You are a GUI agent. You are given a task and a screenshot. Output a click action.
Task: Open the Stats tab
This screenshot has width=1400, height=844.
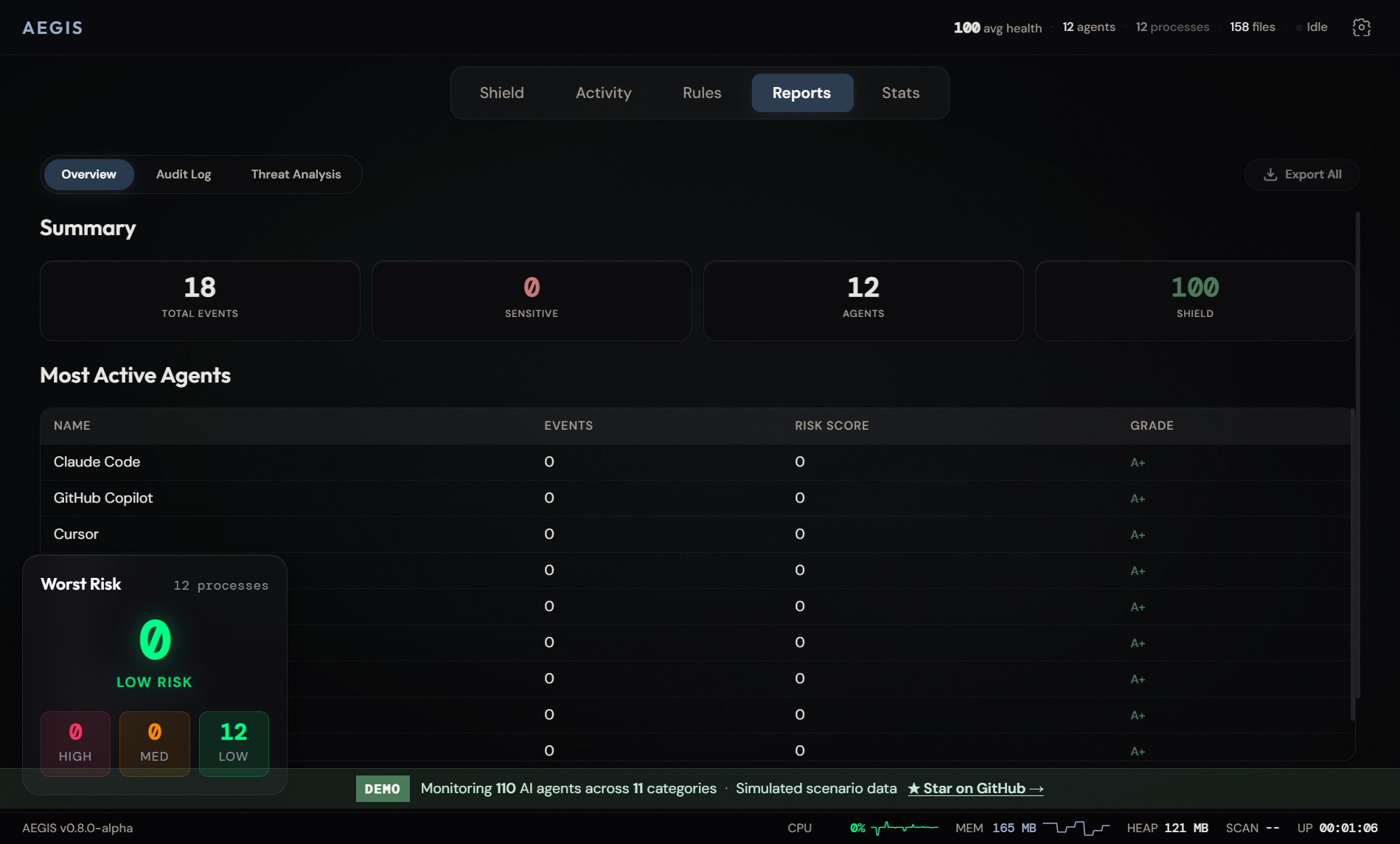[900, 93]
